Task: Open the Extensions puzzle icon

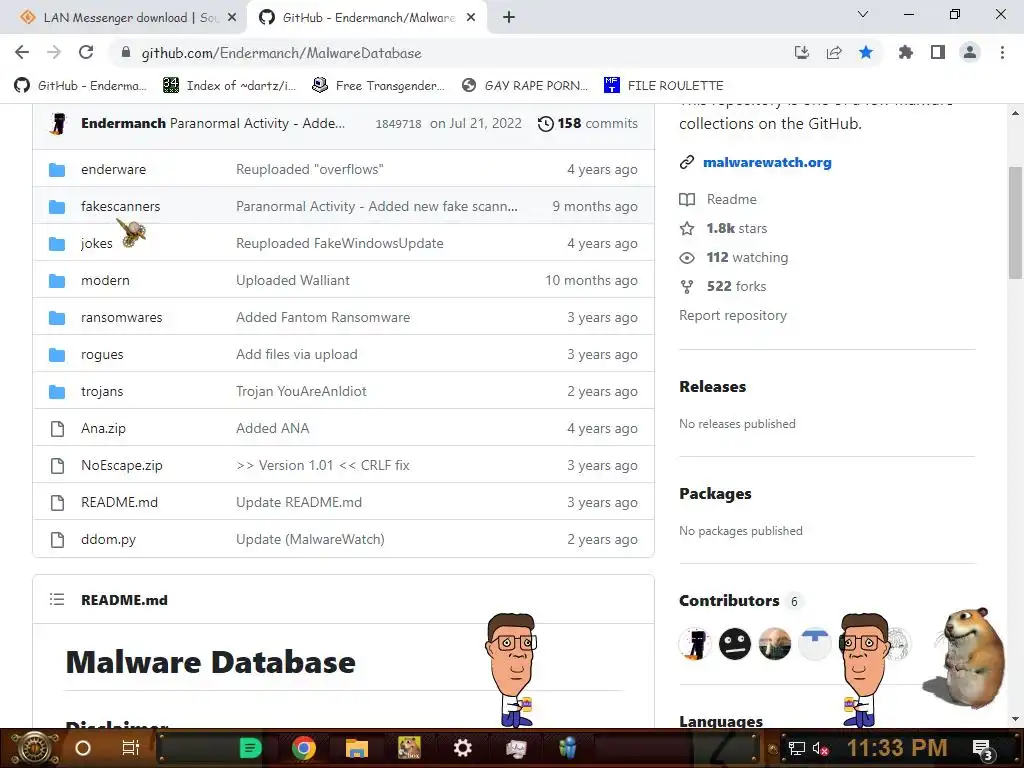Action: pyautogui.click(x=905, y=52)
